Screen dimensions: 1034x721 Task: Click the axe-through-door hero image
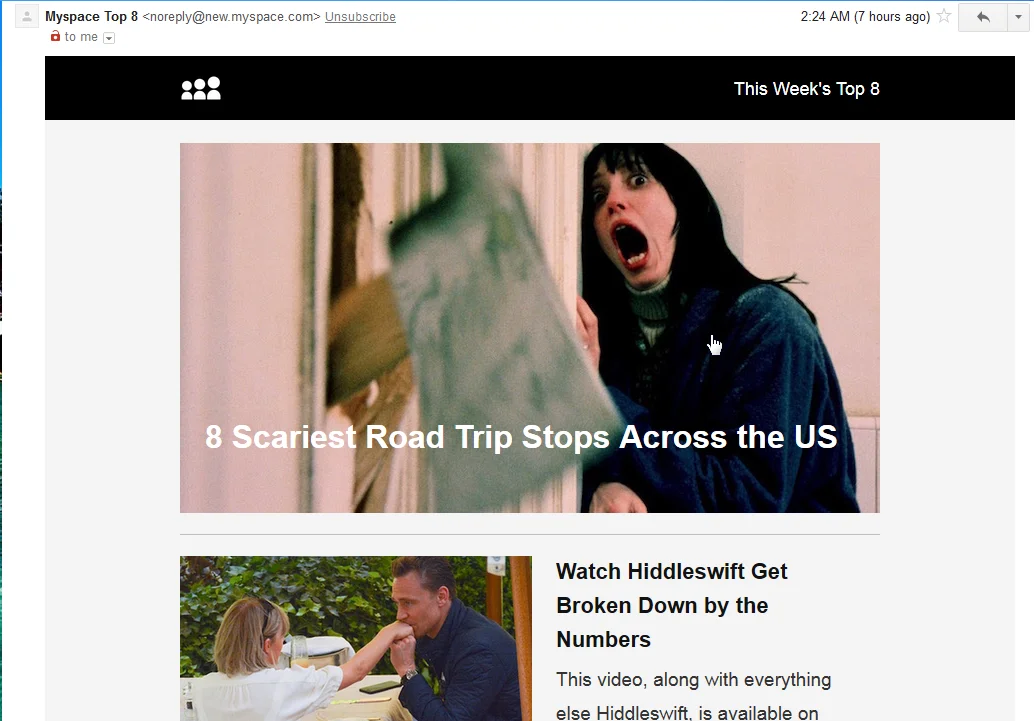(x=530, y=328)
